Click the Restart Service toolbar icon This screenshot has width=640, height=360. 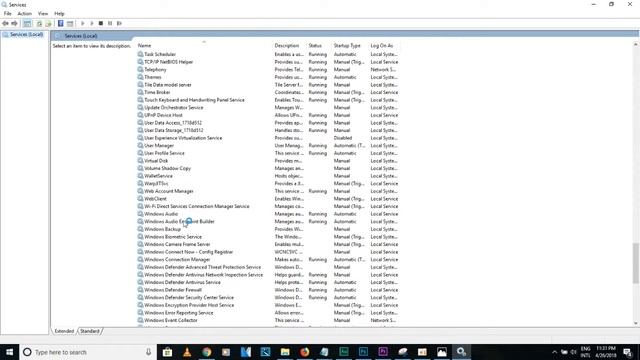(x=119, y=23)
